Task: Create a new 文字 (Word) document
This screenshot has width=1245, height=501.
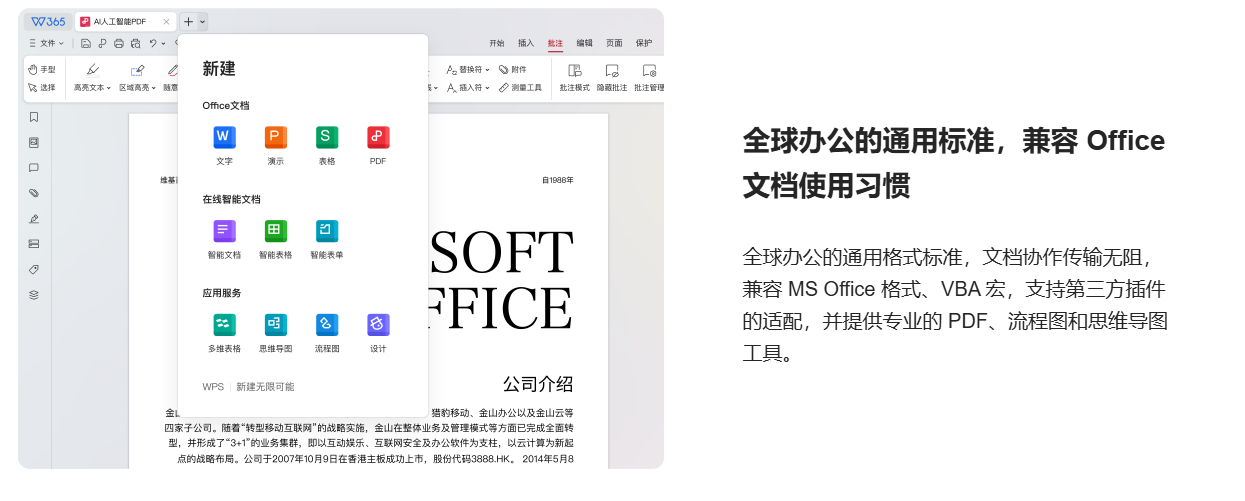Action: (224, 138)
